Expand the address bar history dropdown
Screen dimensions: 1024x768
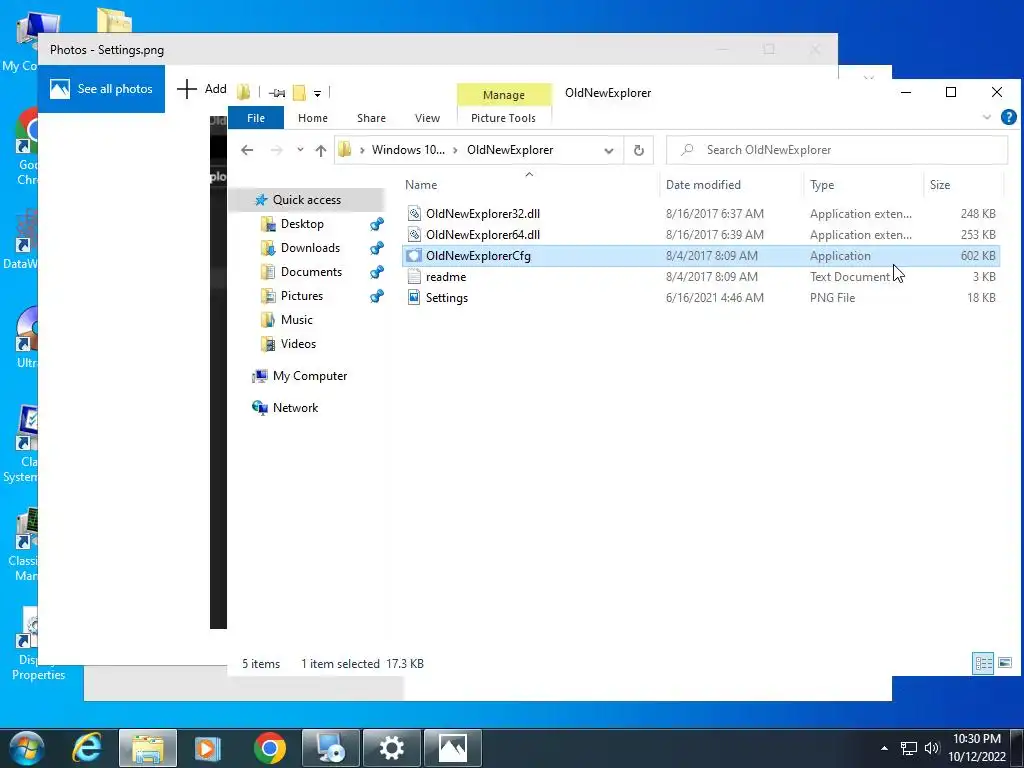[x=609, y=150]
